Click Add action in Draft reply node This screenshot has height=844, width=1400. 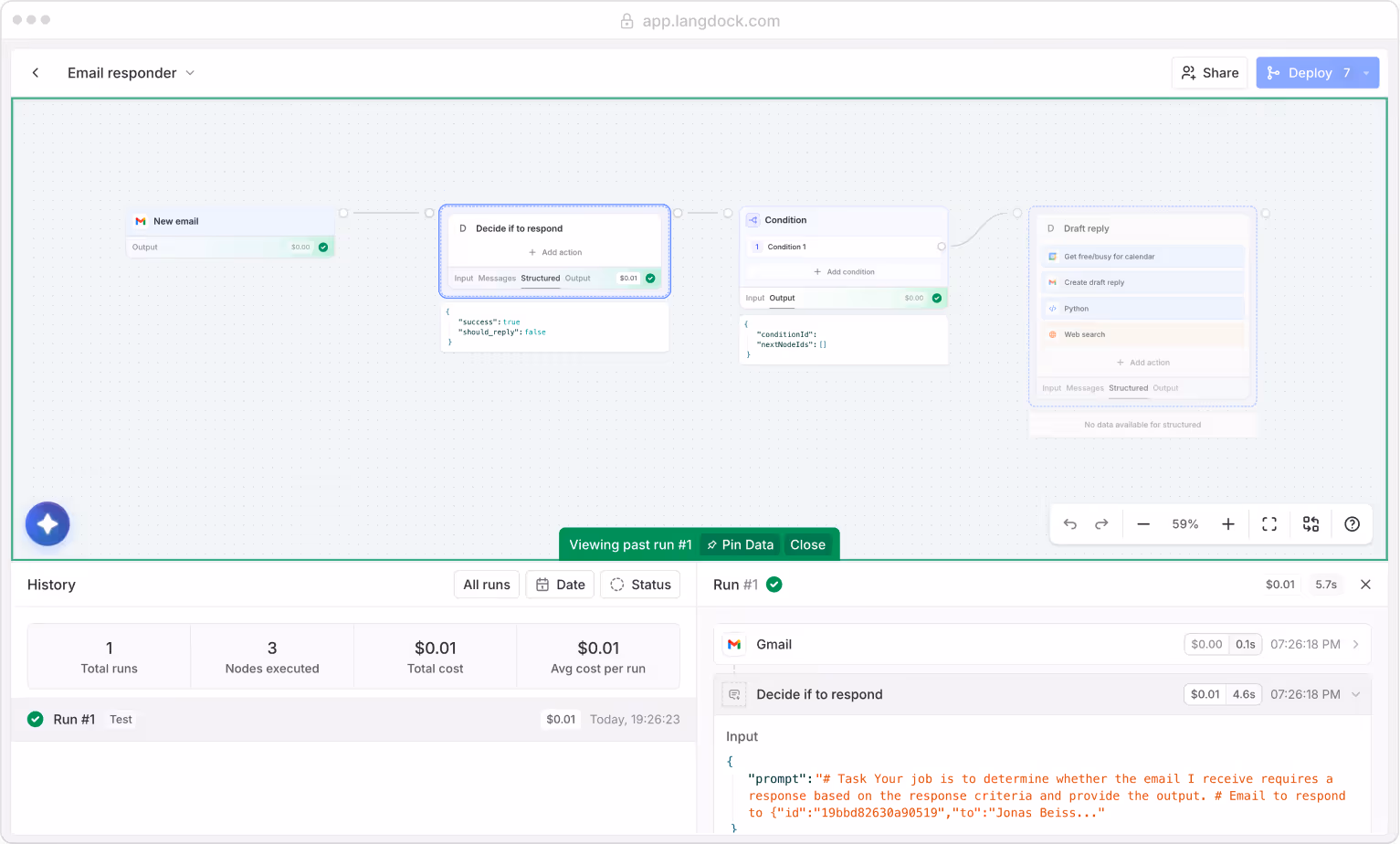(1143, 363)
